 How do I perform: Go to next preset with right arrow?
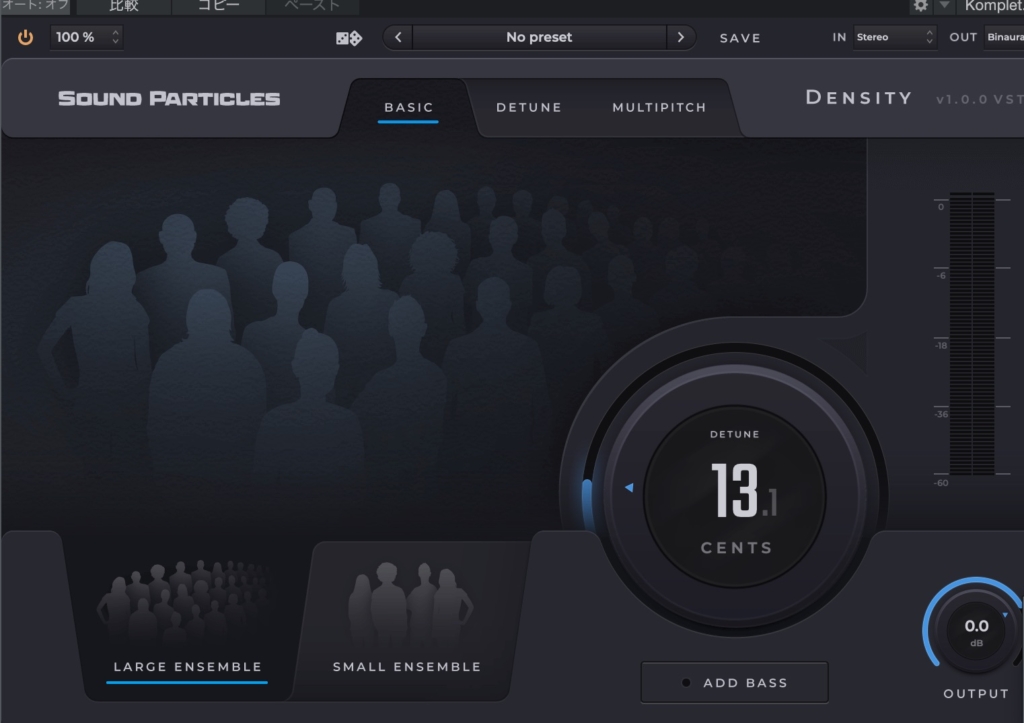pyautogui.click(x=681, y=38)
